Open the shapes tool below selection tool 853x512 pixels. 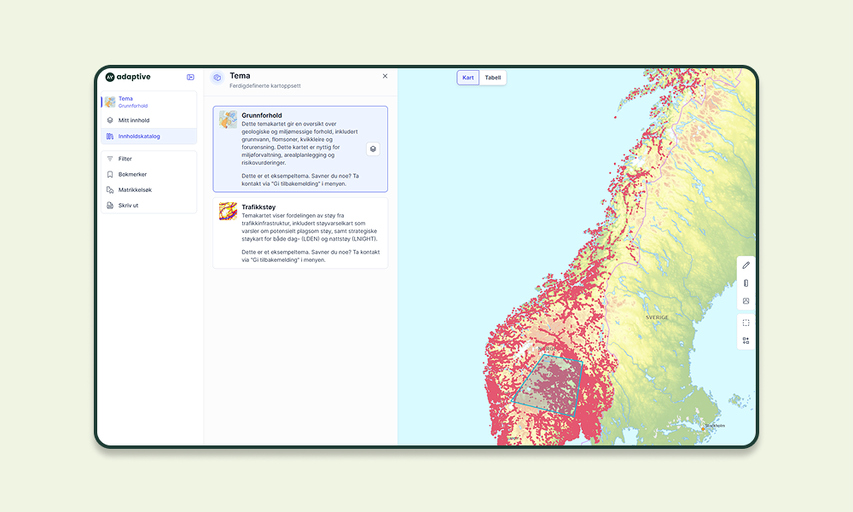coord(746,341)
